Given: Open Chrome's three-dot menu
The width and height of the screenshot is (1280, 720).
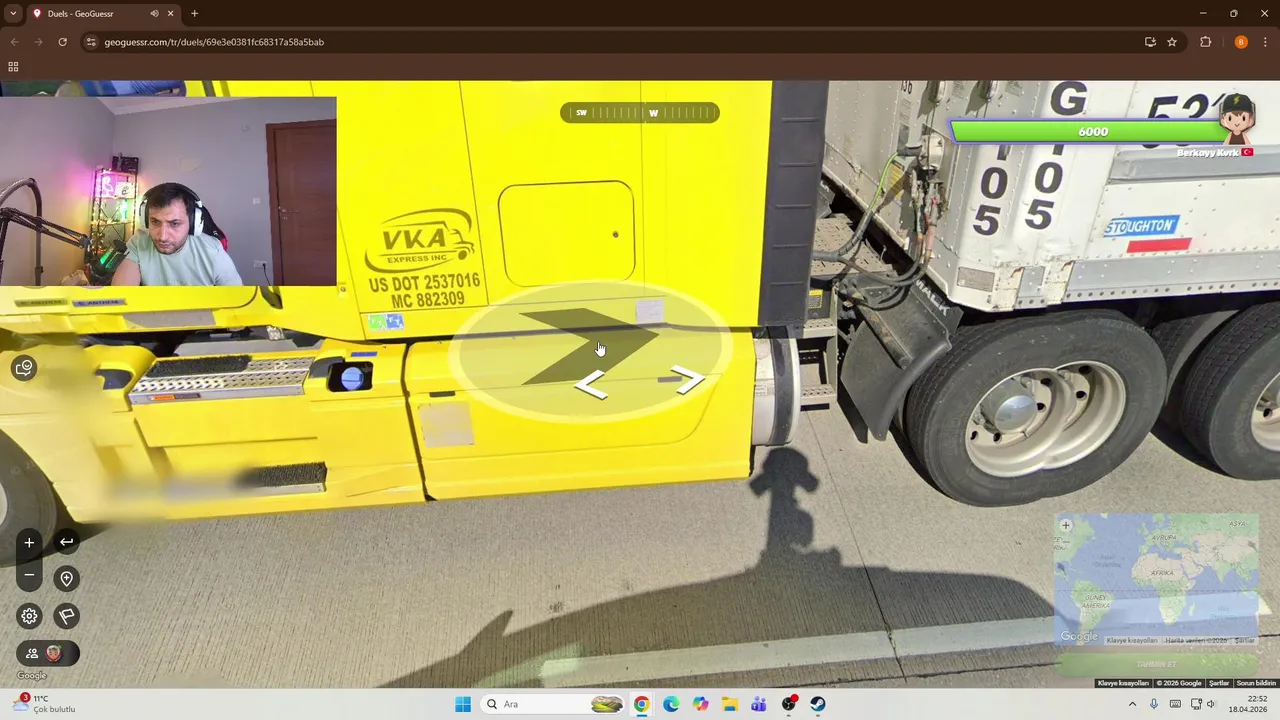Looking at the screenshot, I should click(x=1266, y=42).
